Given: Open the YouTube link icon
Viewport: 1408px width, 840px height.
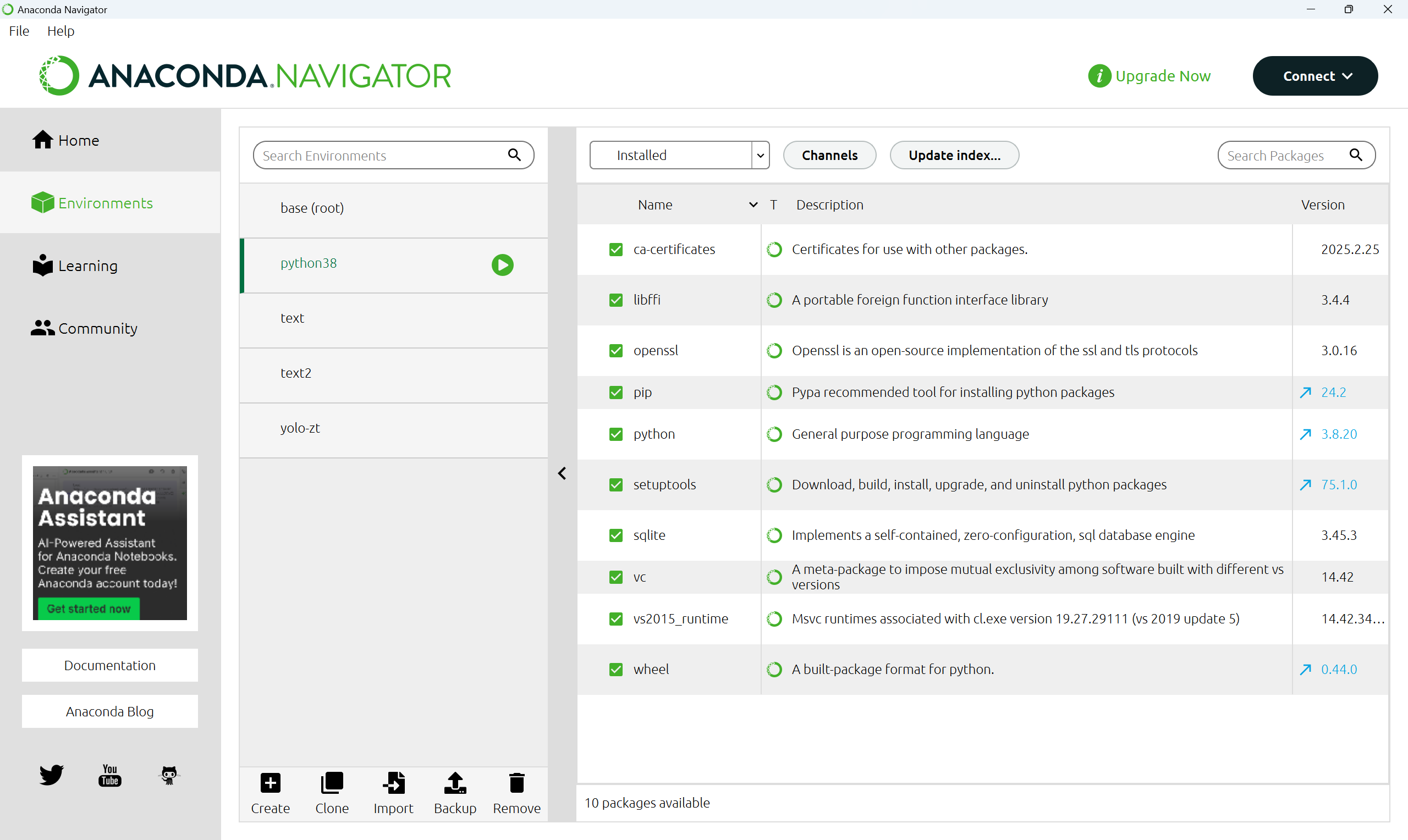Looking at the screenshot, I should (x=110, y=775).
